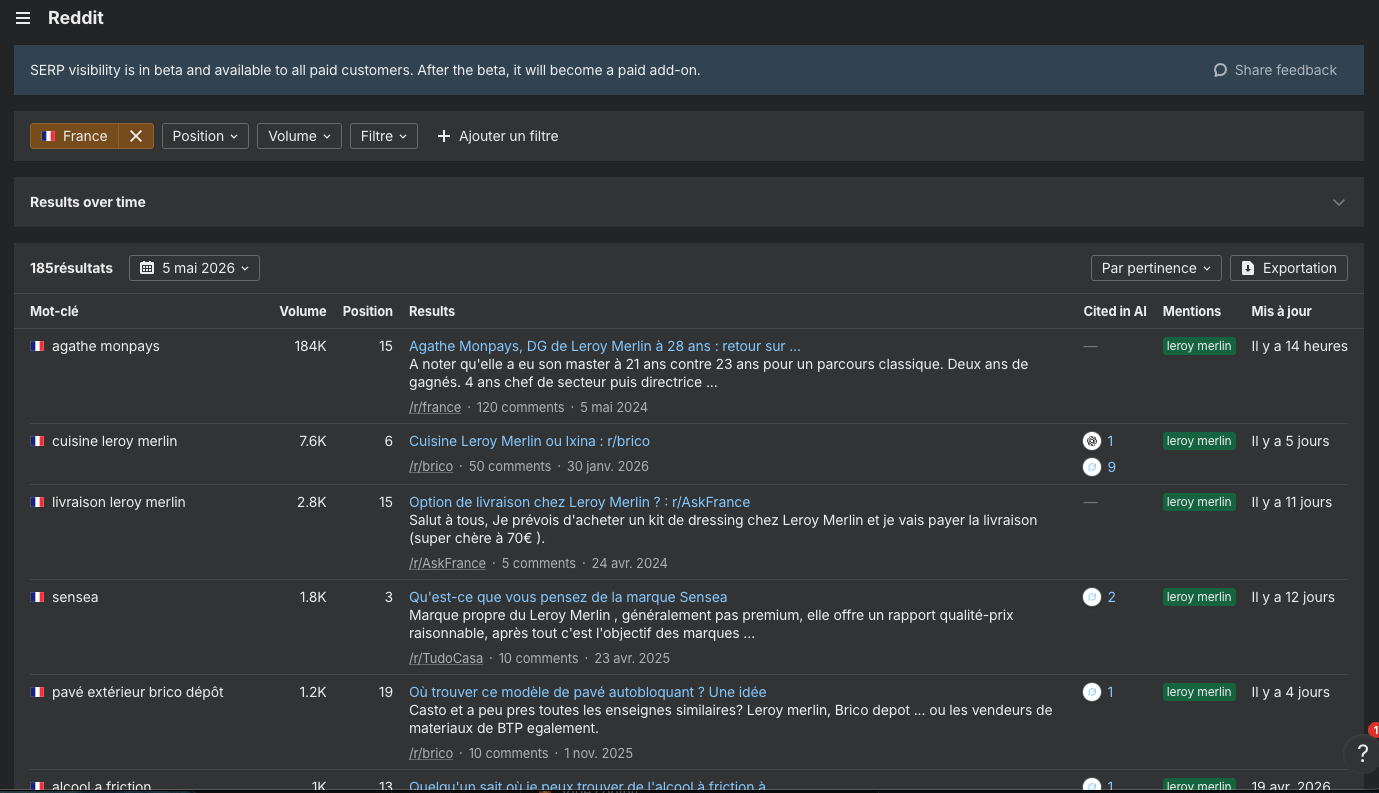Click the keyword agathe monpays
The width and height of the screenshot is (1379, 793).
tap(106, 346)
